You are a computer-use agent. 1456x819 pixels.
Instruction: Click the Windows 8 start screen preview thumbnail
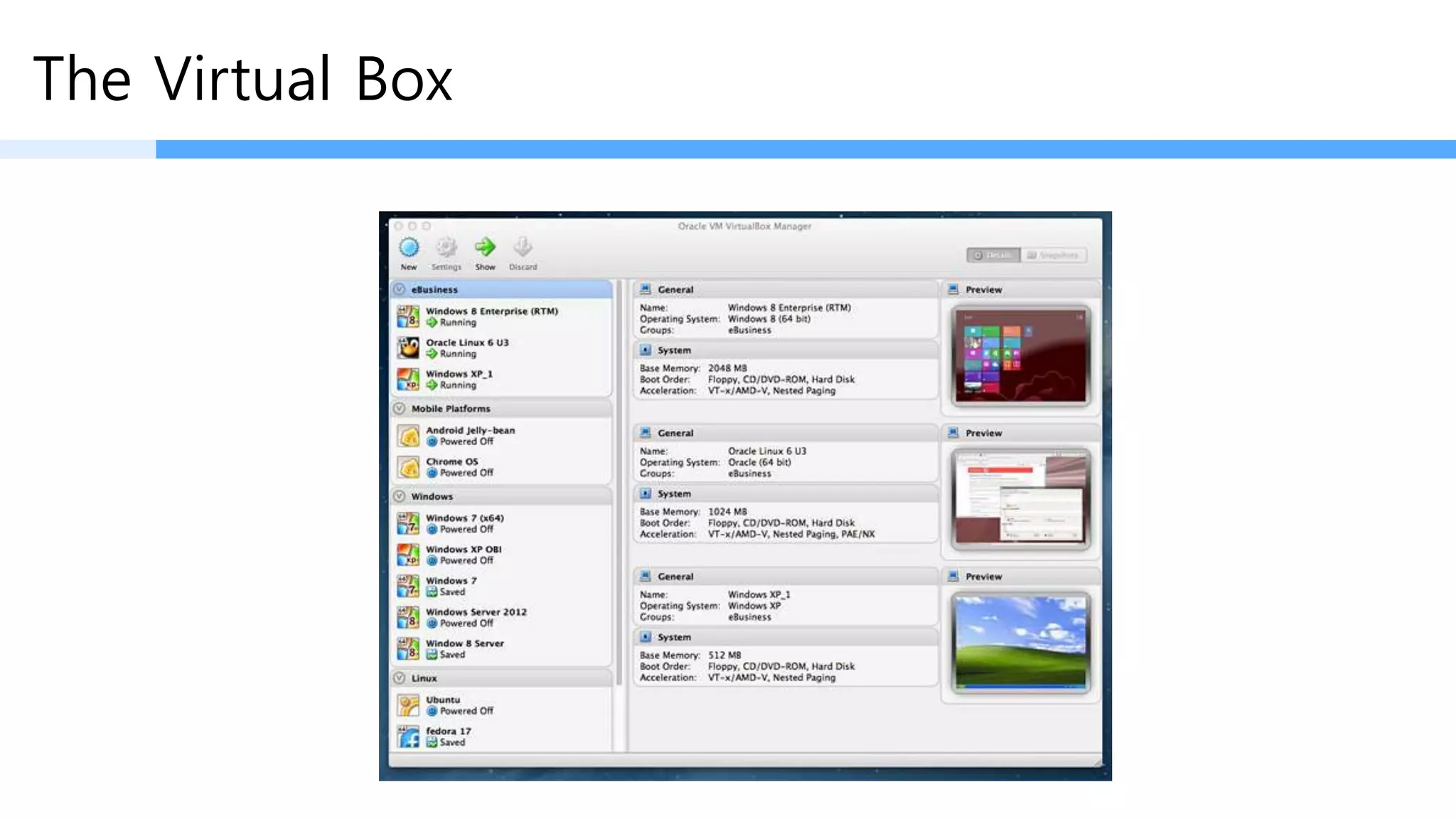1020,356
